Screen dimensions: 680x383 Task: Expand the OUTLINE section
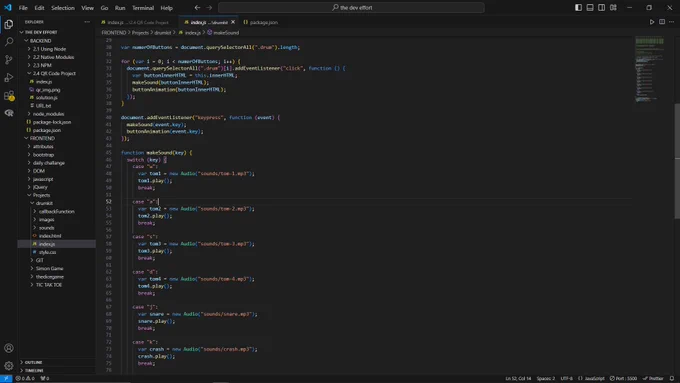tap(56, 362)
